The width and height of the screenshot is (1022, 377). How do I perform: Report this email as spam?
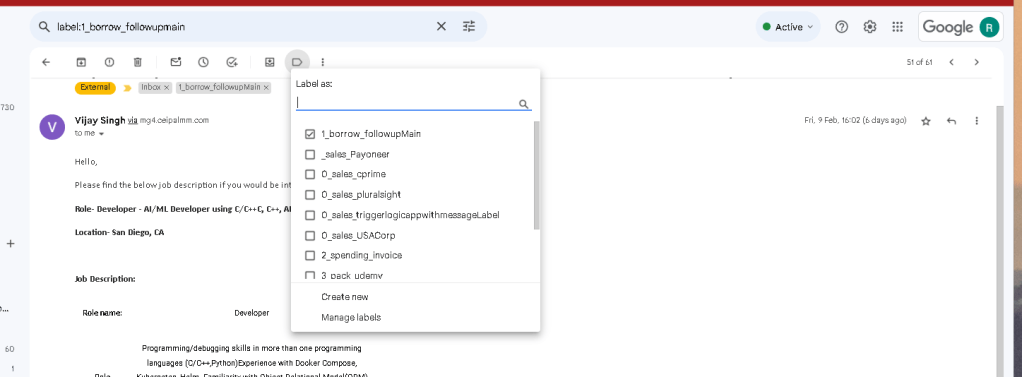[x=110, y=62]
